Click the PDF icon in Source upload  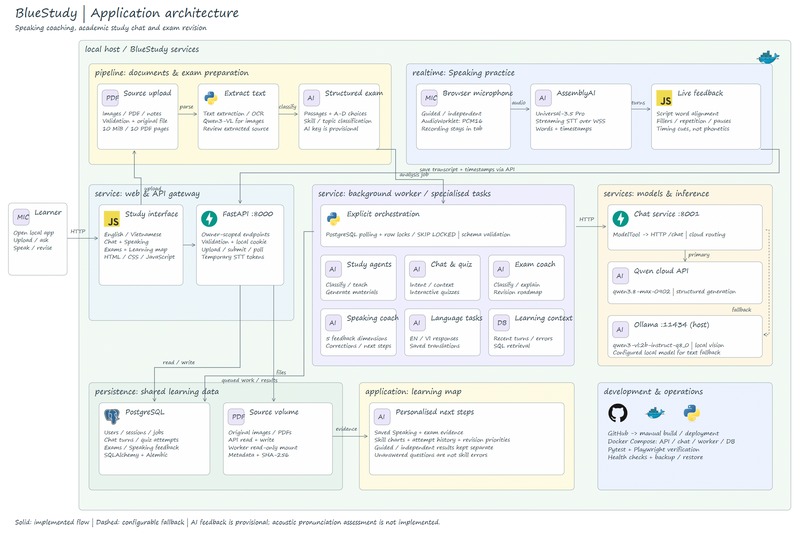(111, 98)
